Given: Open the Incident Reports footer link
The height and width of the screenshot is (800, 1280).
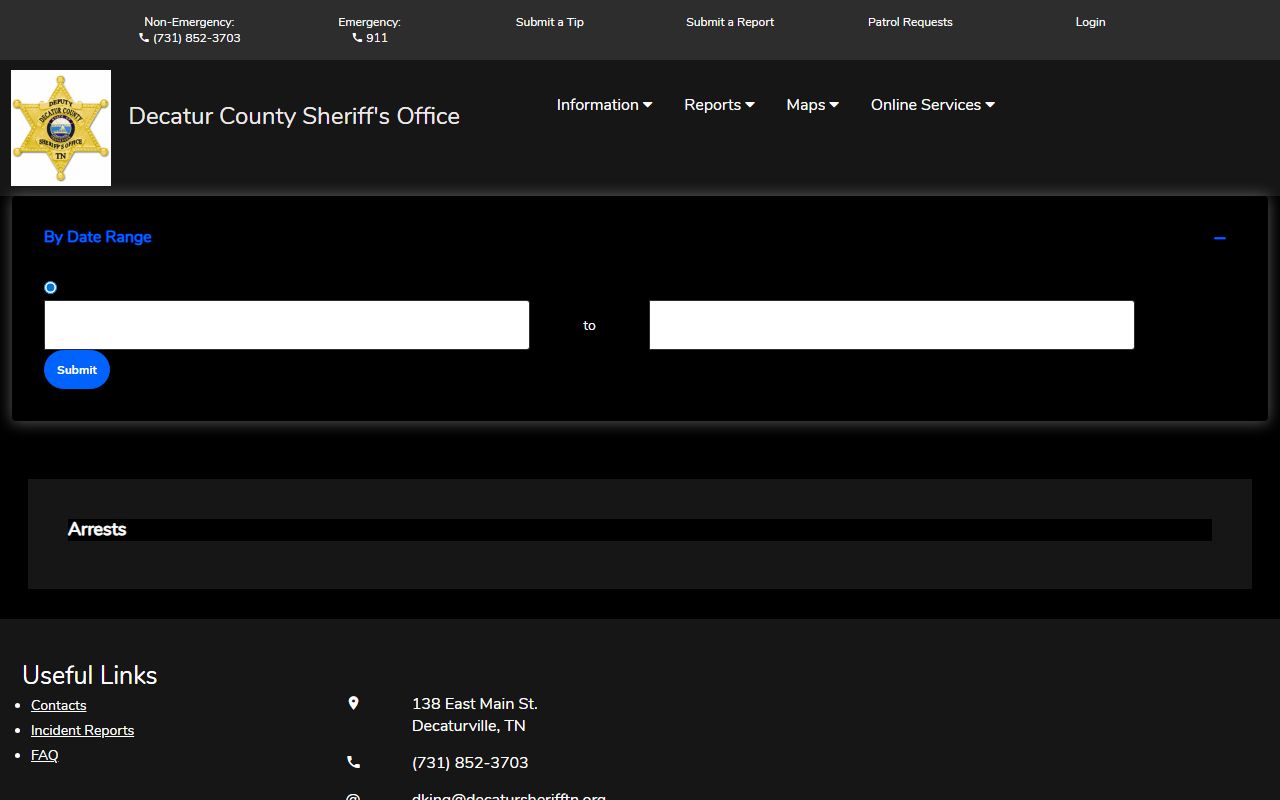Looking at the screenshot, I should 82,730.
